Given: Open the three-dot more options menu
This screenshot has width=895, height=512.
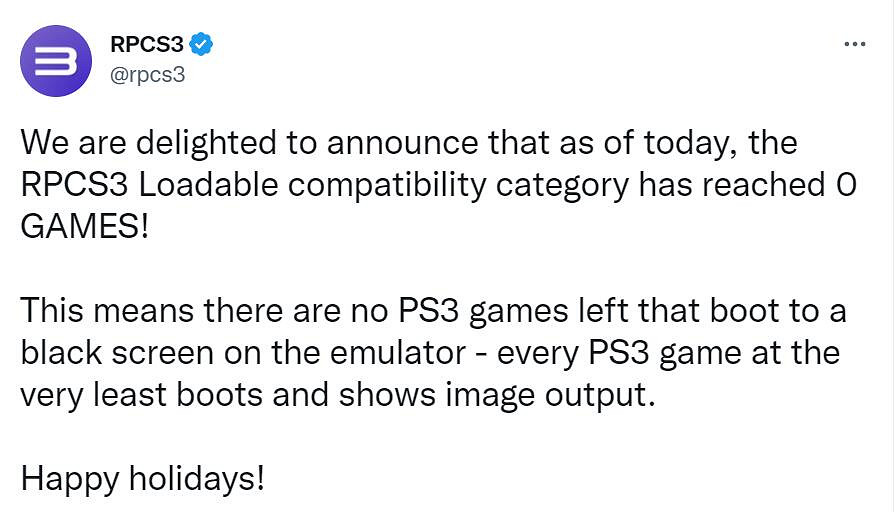Looking at the screenshot, I should [x=854, y=45].
